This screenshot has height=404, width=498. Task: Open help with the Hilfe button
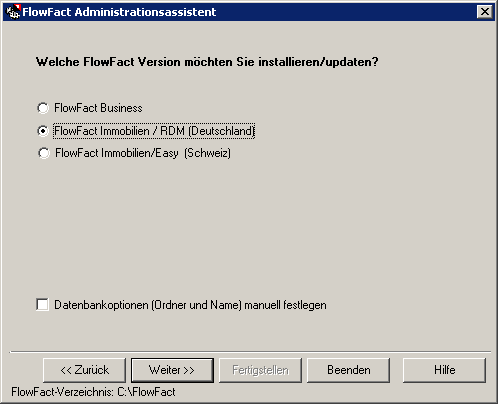[444, 370]
